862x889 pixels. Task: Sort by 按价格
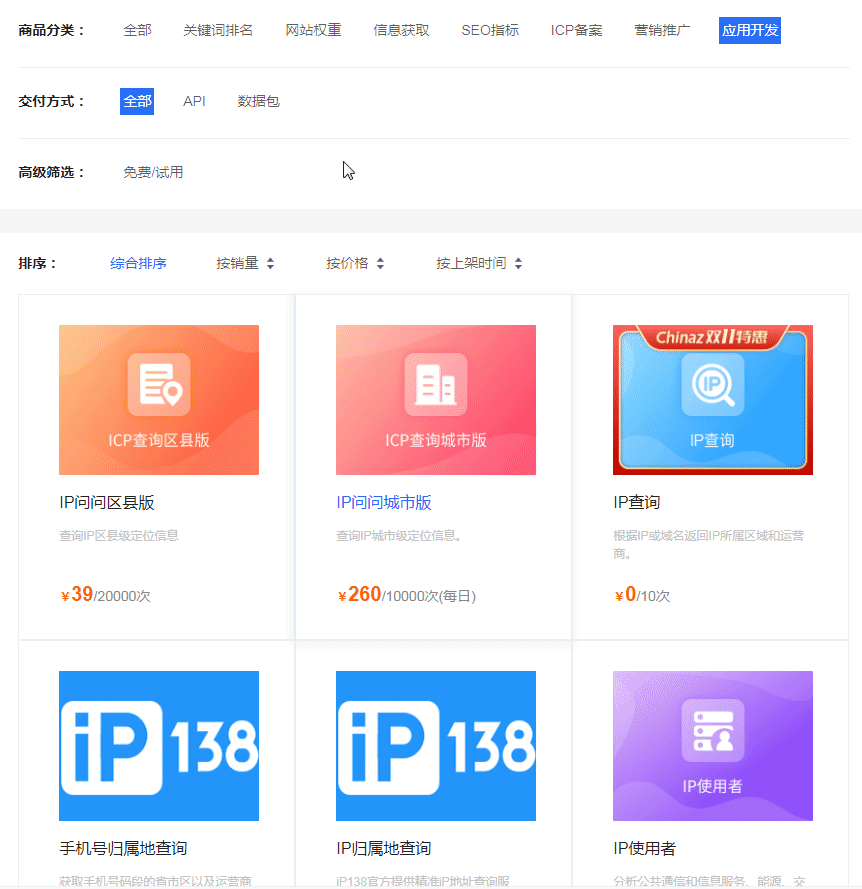tap(355, 263)
